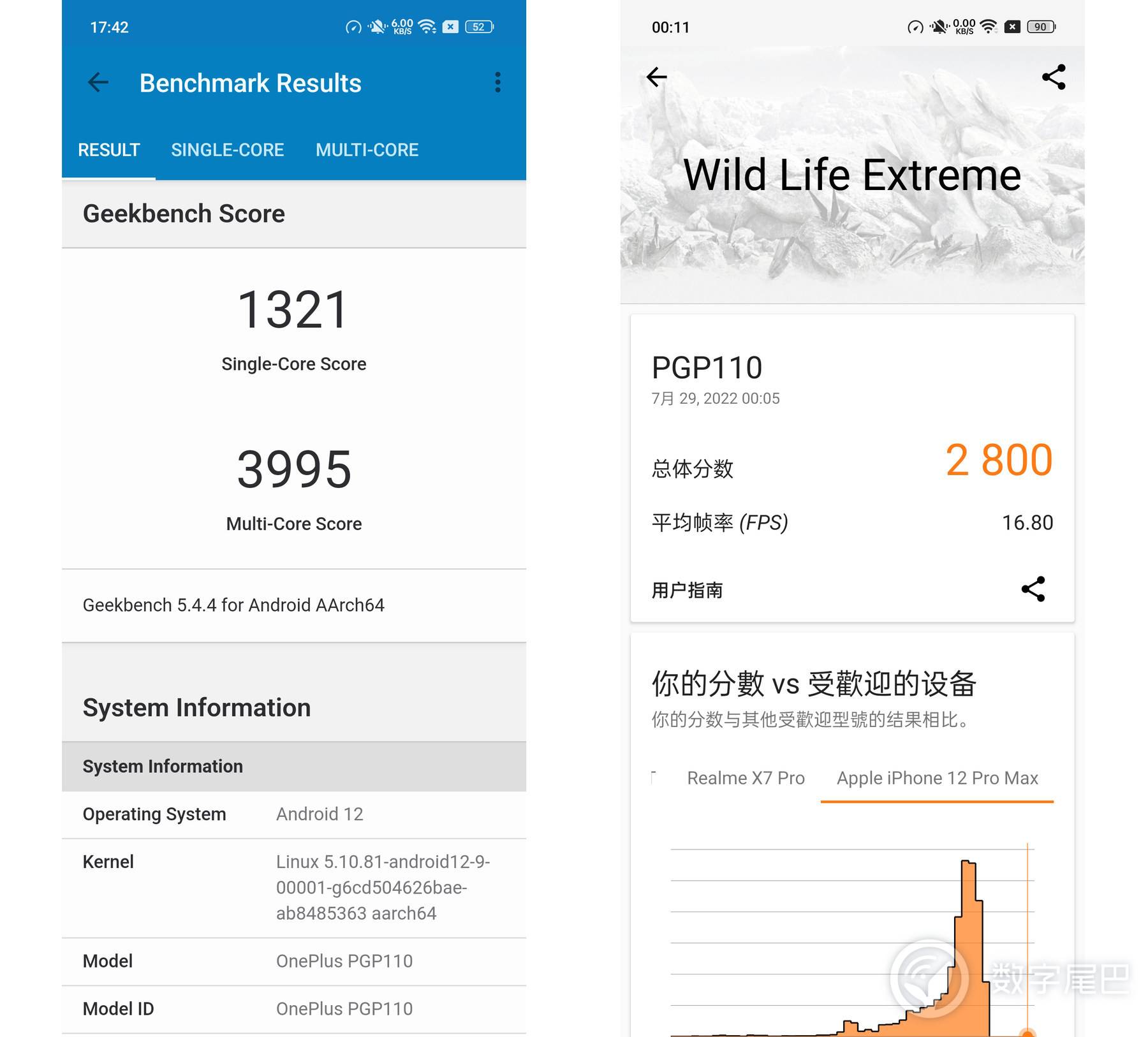Tap the date 7月 29, 2022 00:05
Viewport: 1148px width, 1037px height.
pos(716,399)
